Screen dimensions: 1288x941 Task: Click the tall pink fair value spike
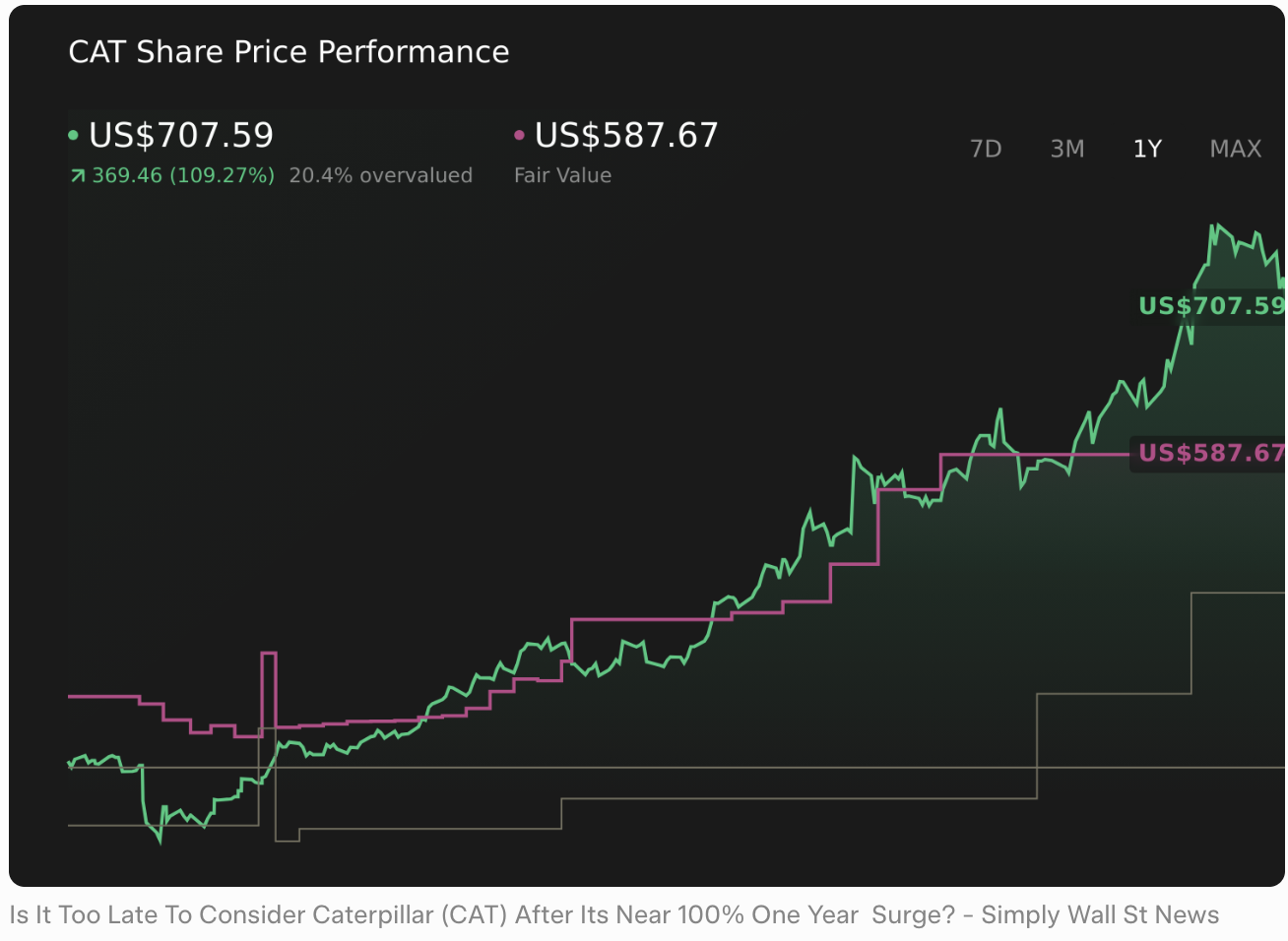(x=268, y=654)
